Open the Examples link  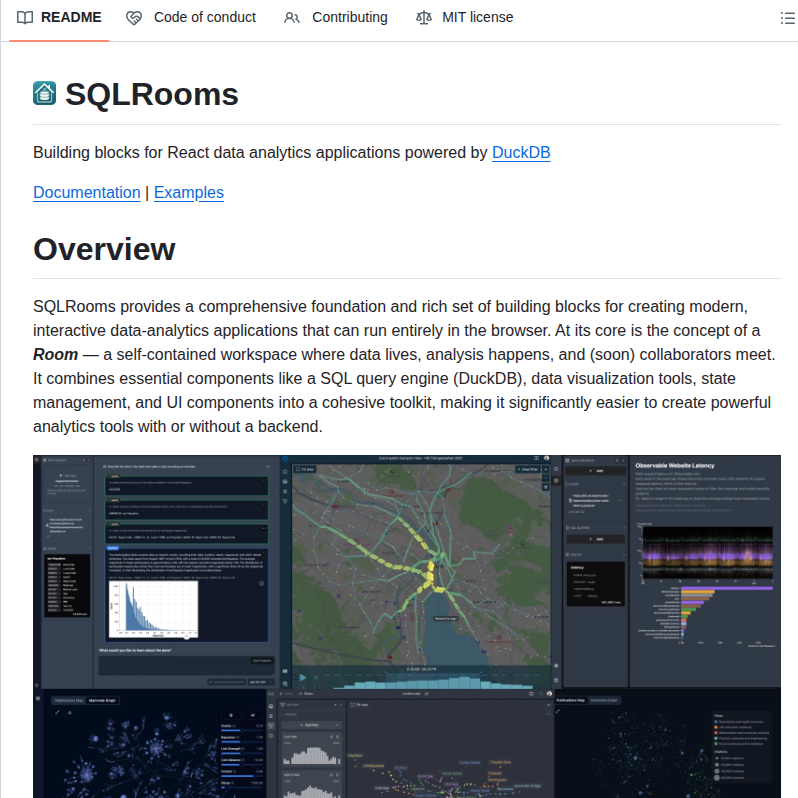[x=189, y=193]
